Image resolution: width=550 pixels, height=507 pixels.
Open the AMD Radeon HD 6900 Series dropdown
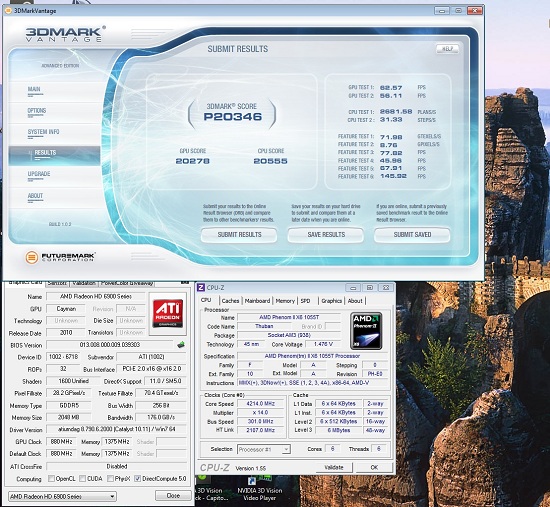point(62,496)
